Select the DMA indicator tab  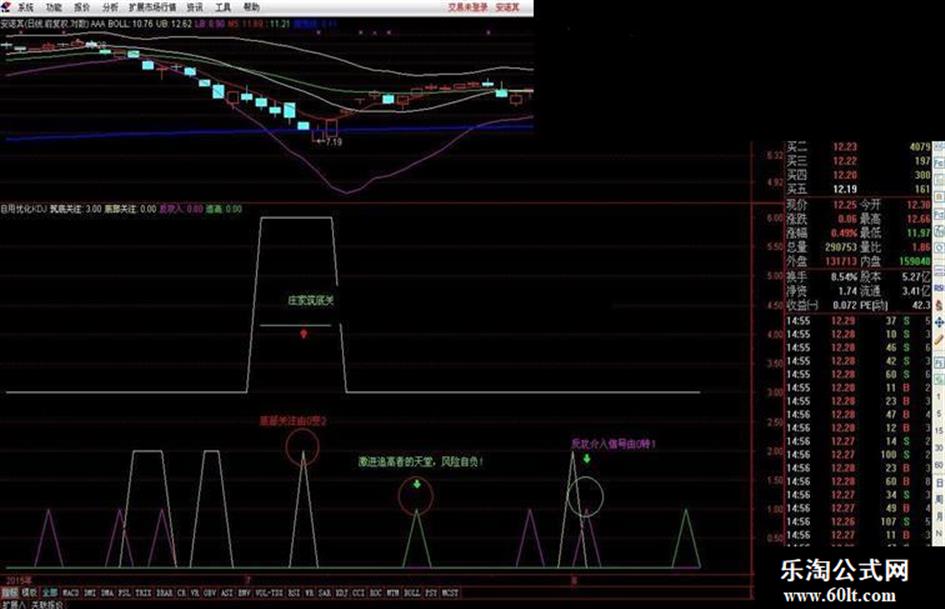[x=107, y=593]
